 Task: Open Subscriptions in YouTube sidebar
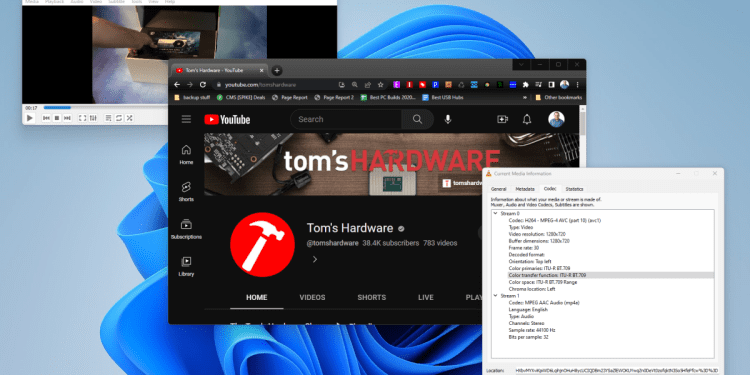pos(187,229)
